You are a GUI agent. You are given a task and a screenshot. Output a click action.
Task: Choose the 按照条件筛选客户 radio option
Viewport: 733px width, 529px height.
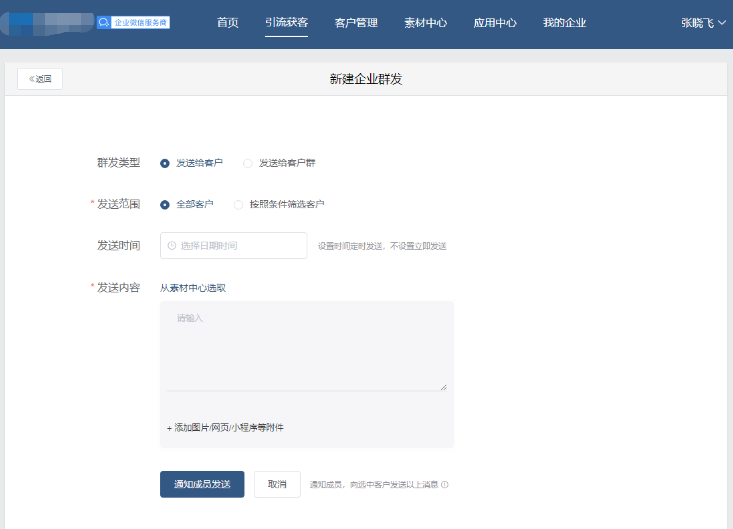click(x=238, y=204)
